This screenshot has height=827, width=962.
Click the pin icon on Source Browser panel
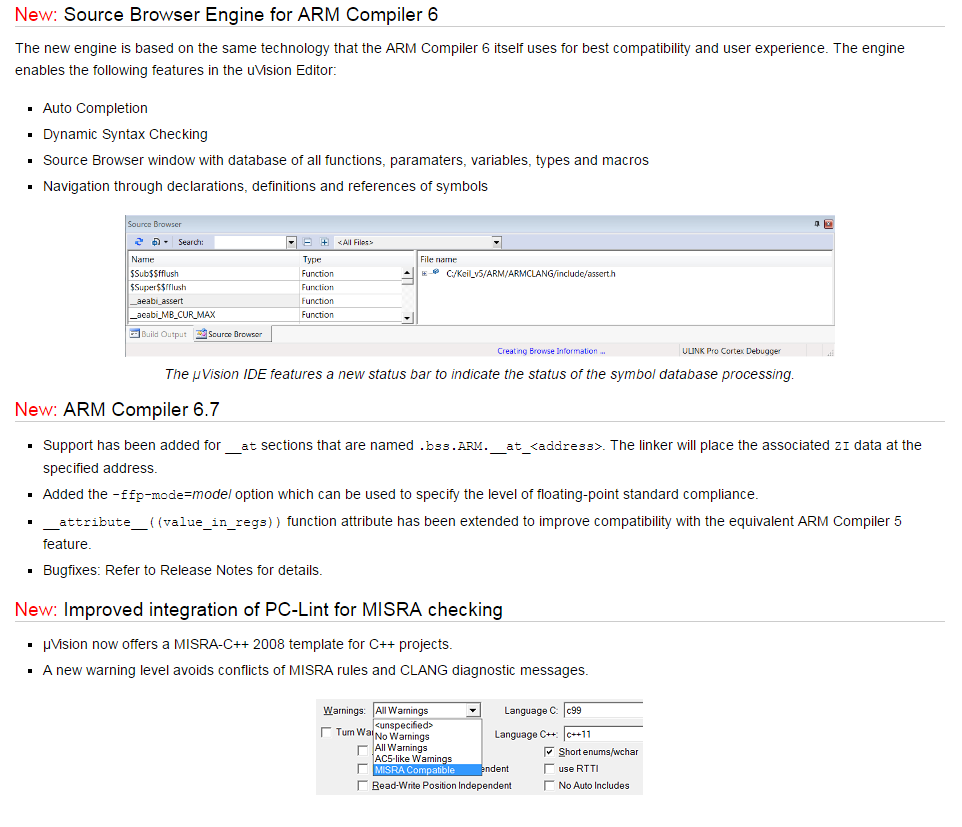(817, 224)
